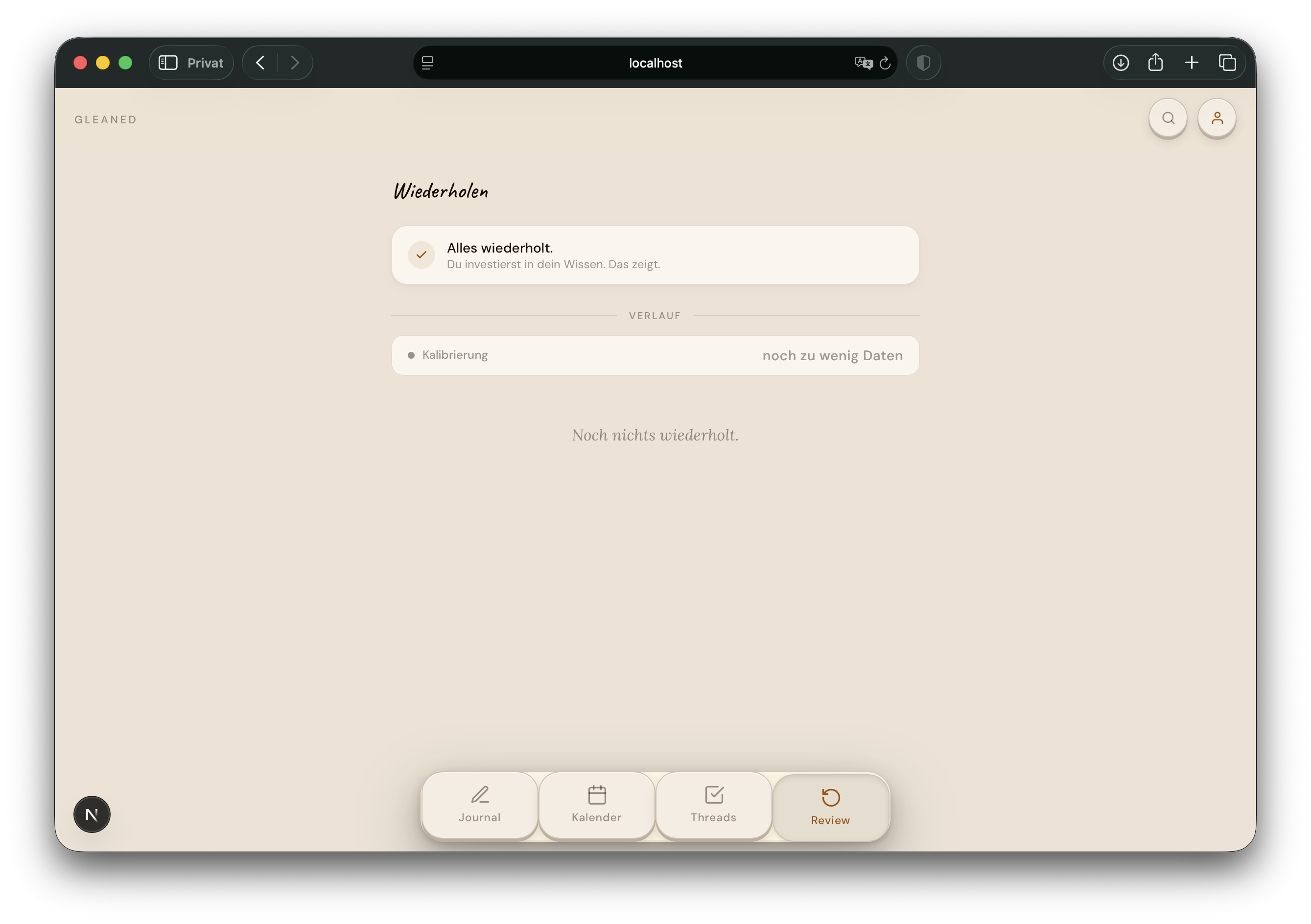This screenshot has width=1311, height=924.
Task: Click the Kalibrierung status row
Action: pos(655,355)
